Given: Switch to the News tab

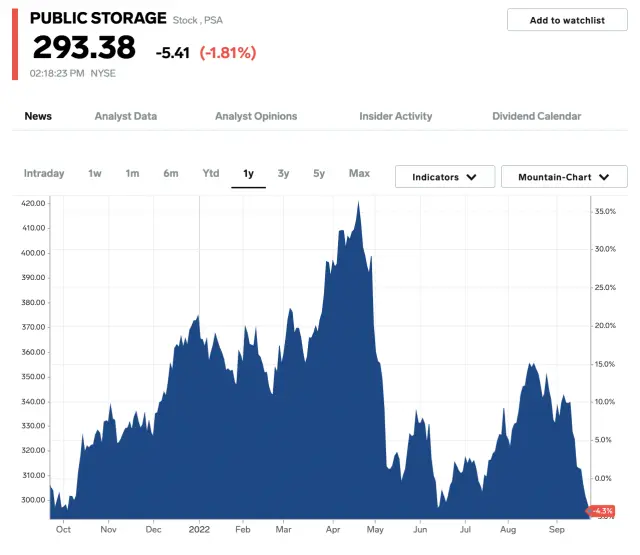Looking at the screenshot, I should (x=38, y=116).
